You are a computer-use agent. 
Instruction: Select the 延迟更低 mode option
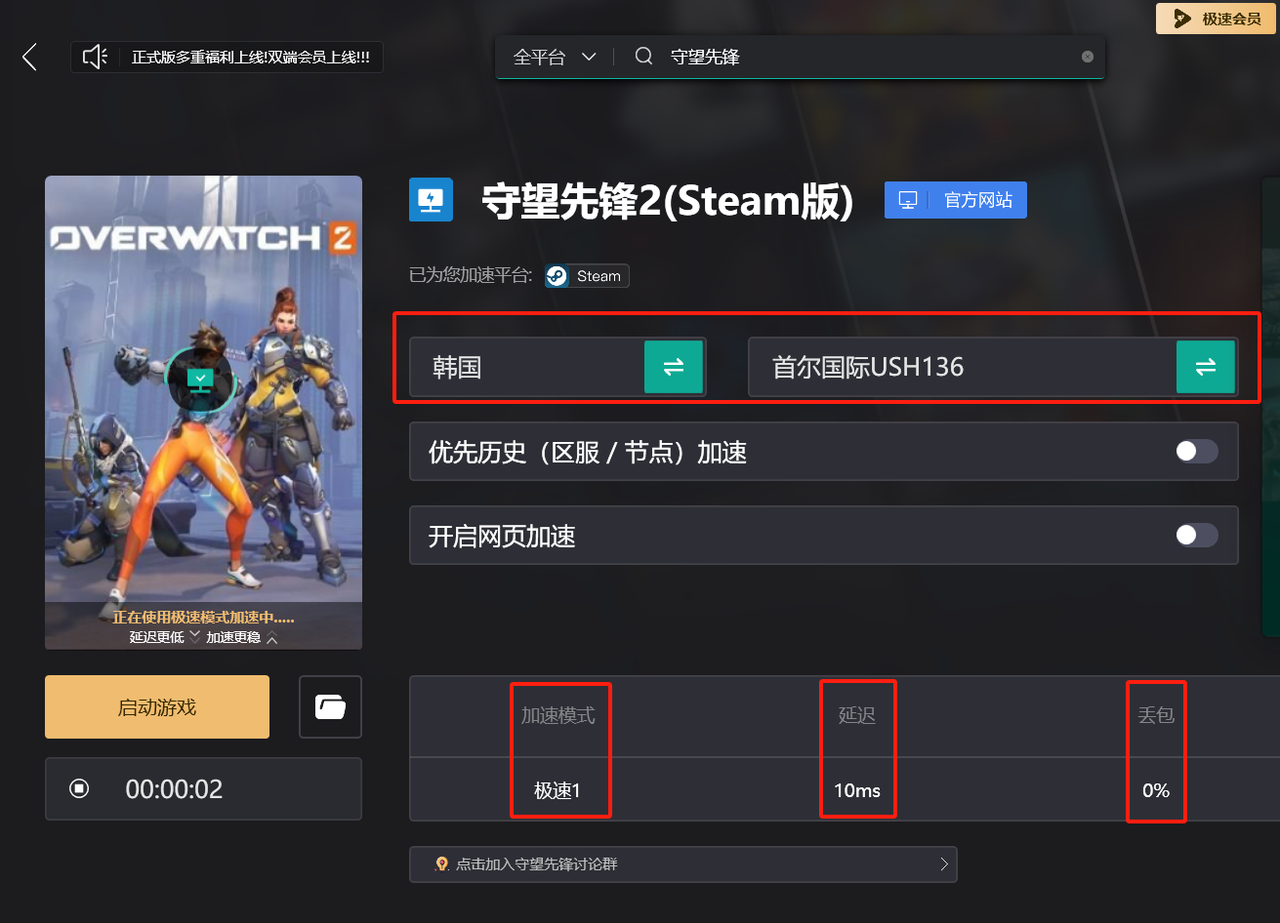[165, 637]
